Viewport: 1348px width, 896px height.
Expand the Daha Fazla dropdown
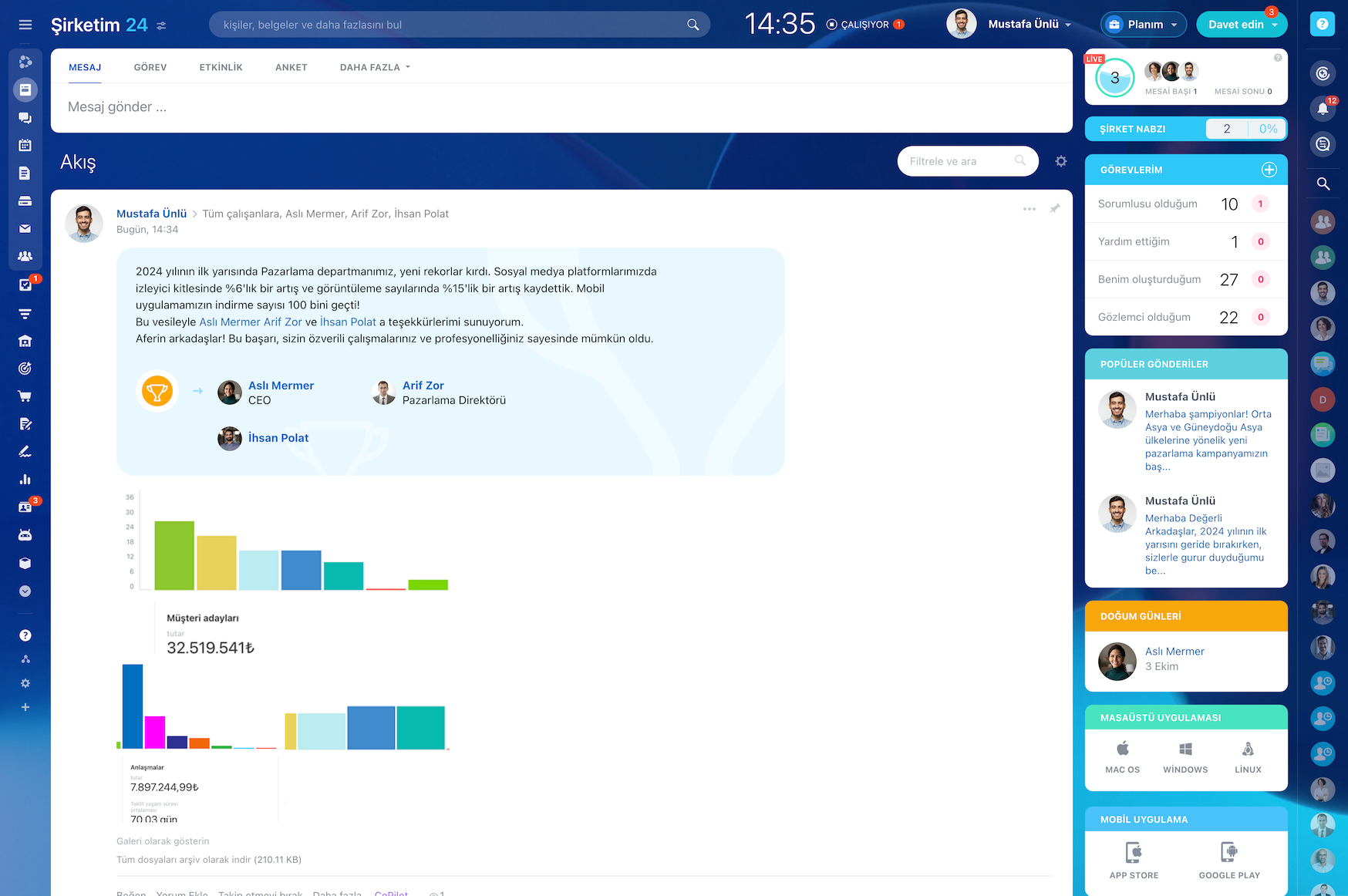(375, 67)
